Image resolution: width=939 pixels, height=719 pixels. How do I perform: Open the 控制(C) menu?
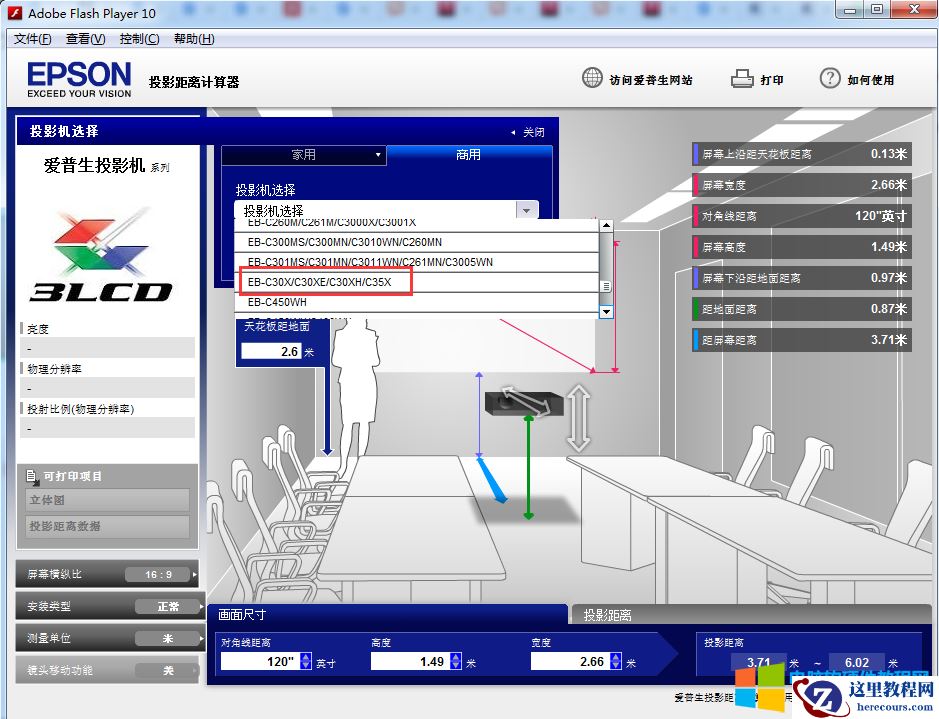pos(138,38)
